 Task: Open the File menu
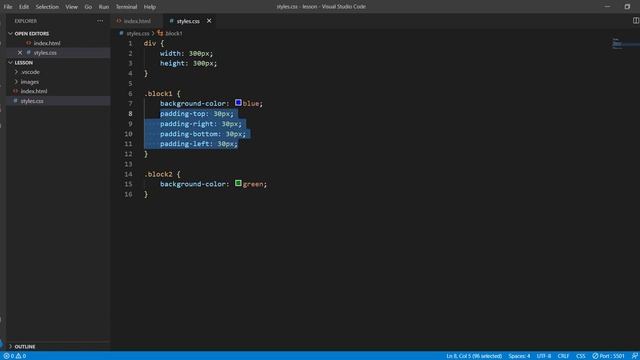coord(8,7)
